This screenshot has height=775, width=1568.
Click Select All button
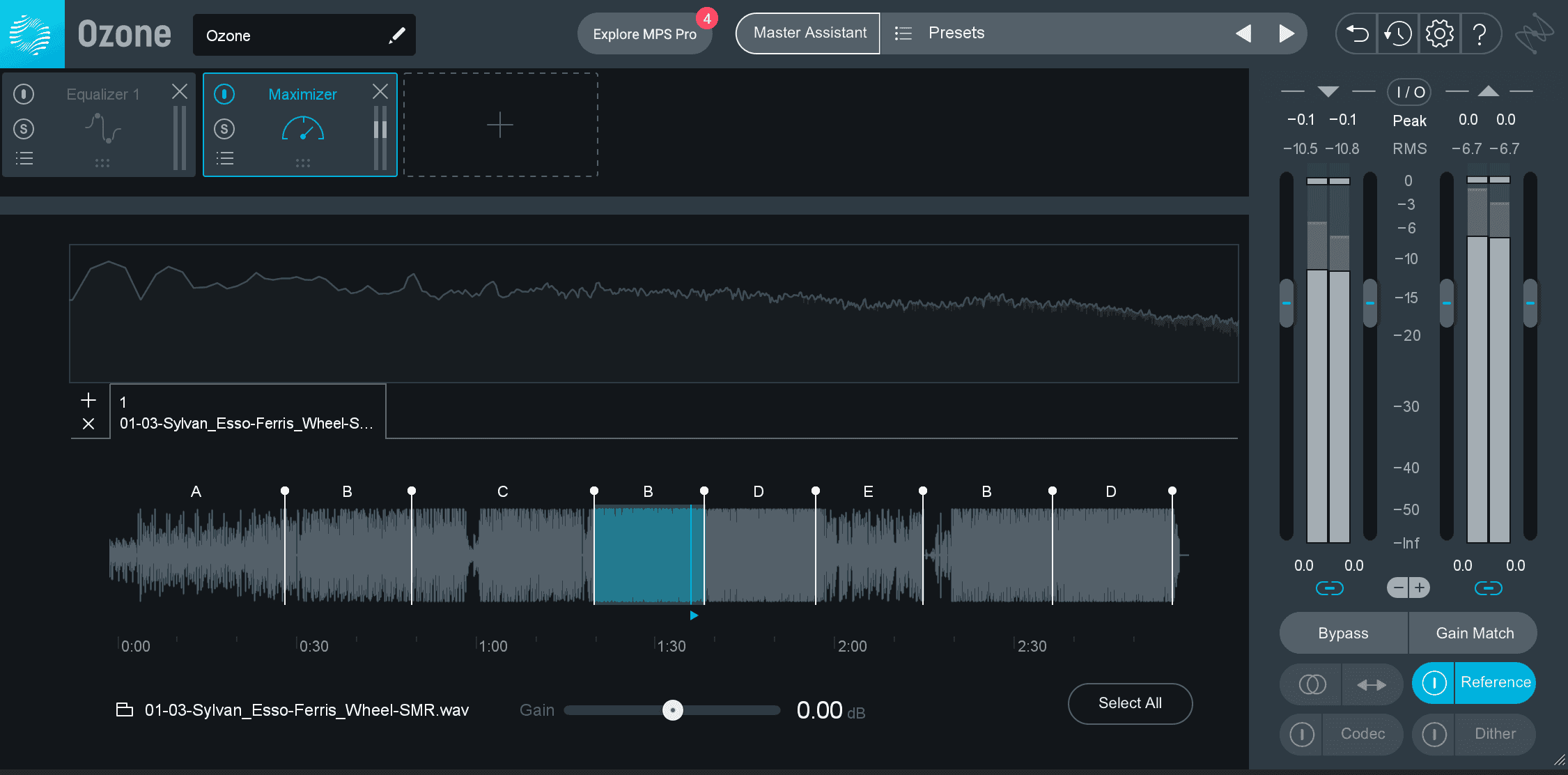[1130, 703]
